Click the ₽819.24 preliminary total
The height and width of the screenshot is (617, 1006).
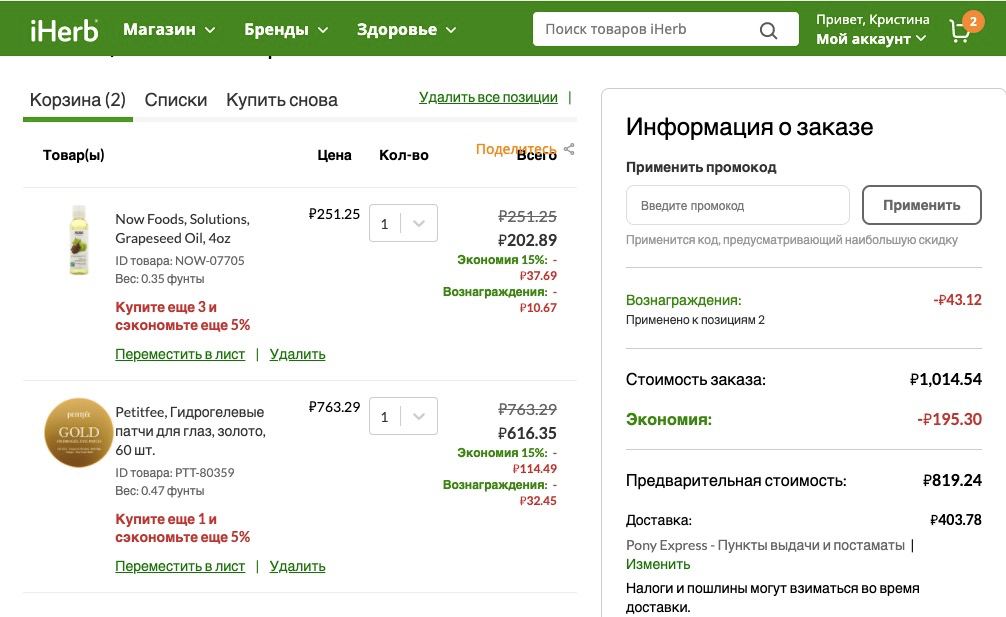[952, 480]
